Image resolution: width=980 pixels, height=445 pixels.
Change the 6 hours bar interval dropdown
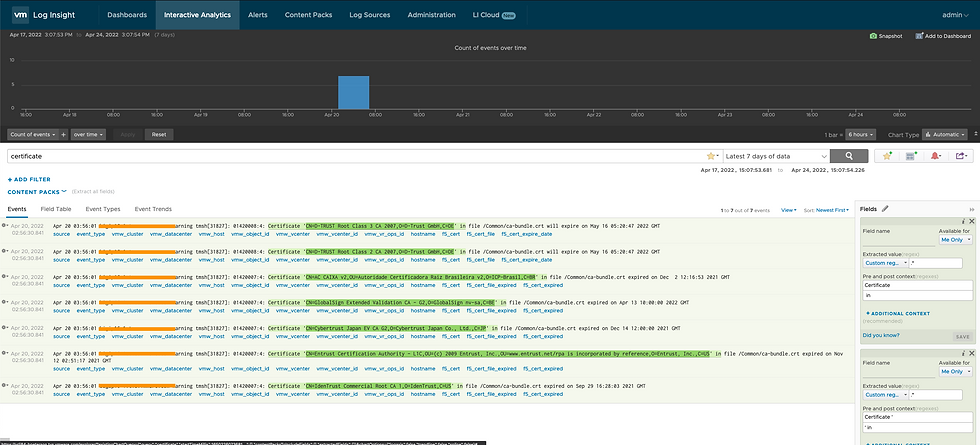(x=861, y=134)
